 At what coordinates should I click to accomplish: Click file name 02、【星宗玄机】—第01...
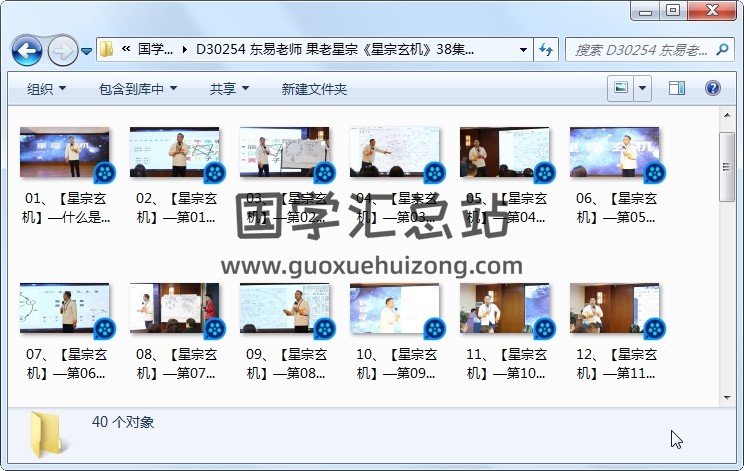click(x=176, y=208)
